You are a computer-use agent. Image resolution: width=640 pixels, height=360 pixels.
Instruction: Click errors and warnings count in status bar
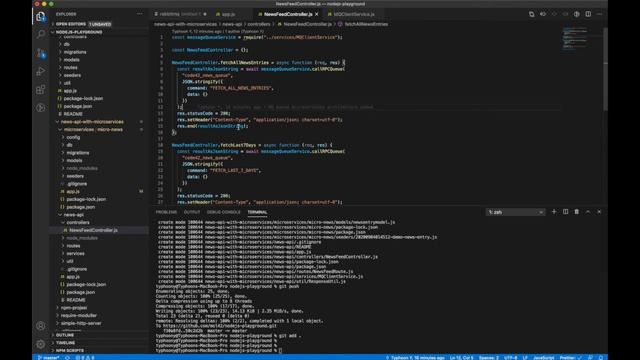pyautogui.click(x=85, y=357)
